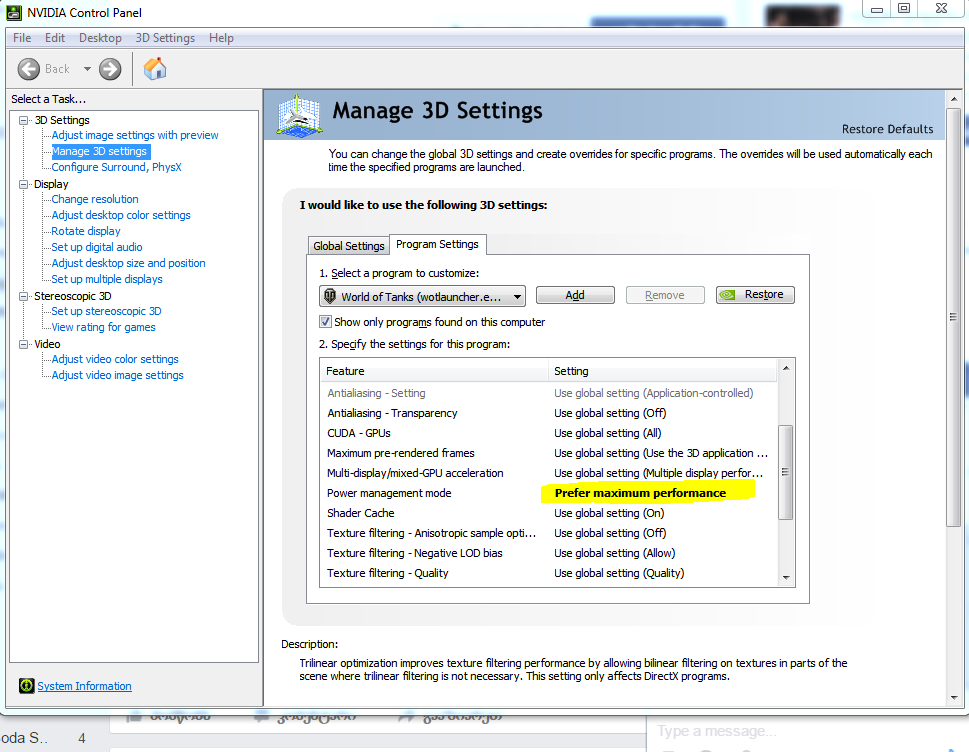Open the World of Tanks program dropdown
Screen dimensions: 969x752
point(516,296)
